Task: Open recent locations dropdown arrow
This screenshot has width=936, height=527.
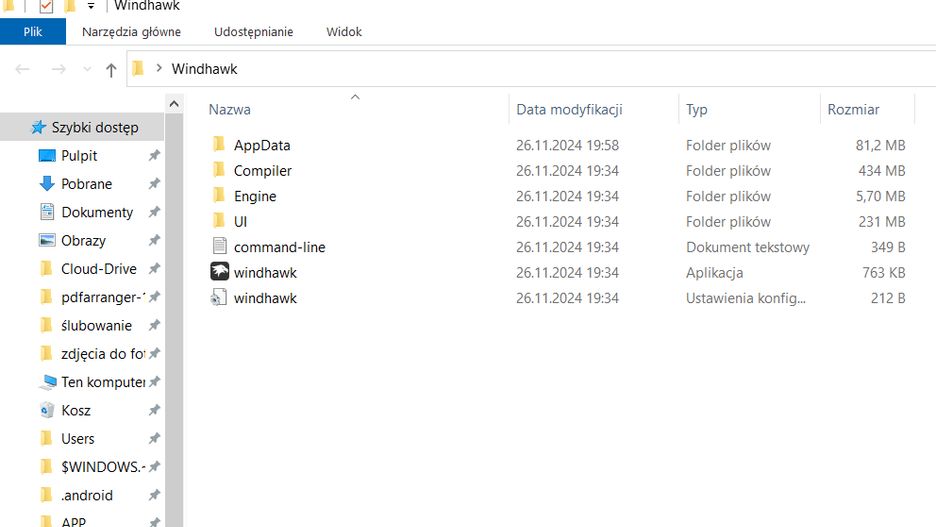Action: 87,69
